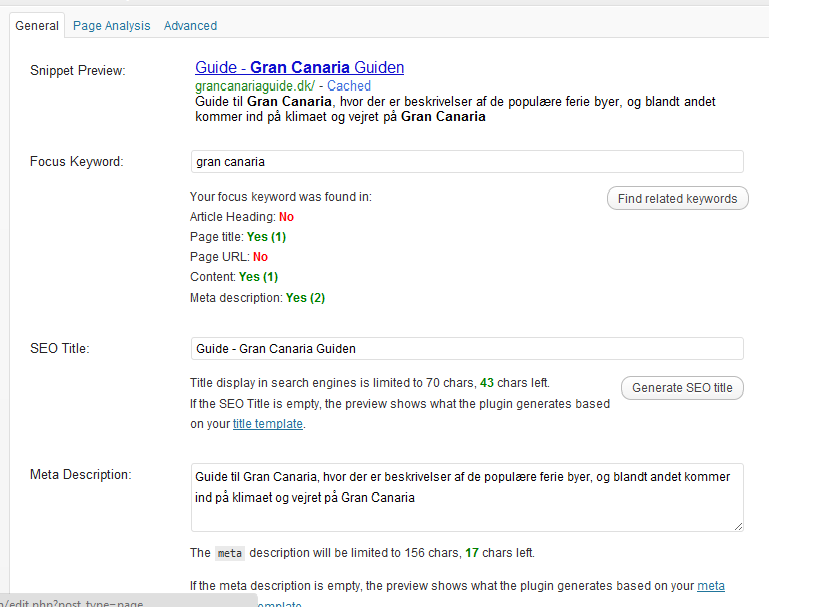Screen dimensions: 831x607
Task: Click the 'Focus Keyword:' label
Action: 77,162
